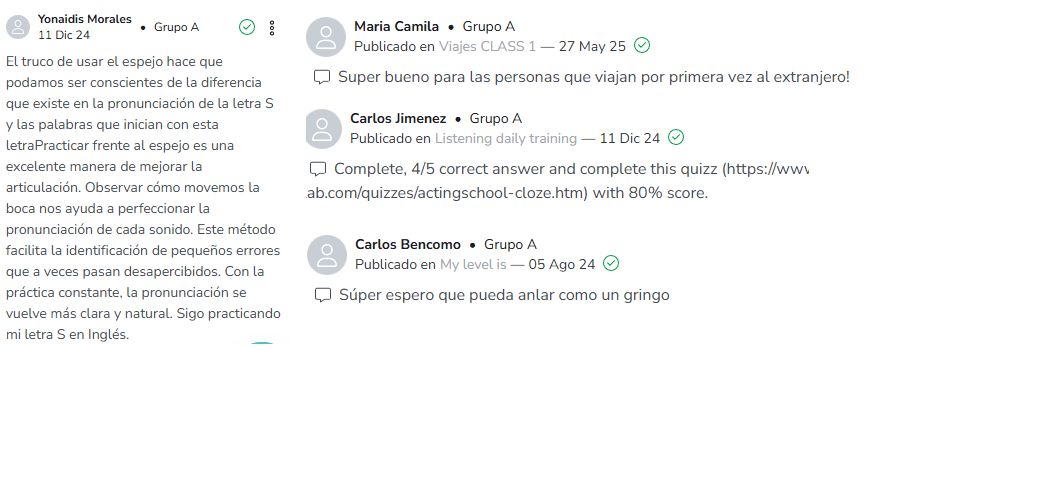1040x484 pixels.
Task: Click Maria Camila's profile avatar
Action: point(325,36)
